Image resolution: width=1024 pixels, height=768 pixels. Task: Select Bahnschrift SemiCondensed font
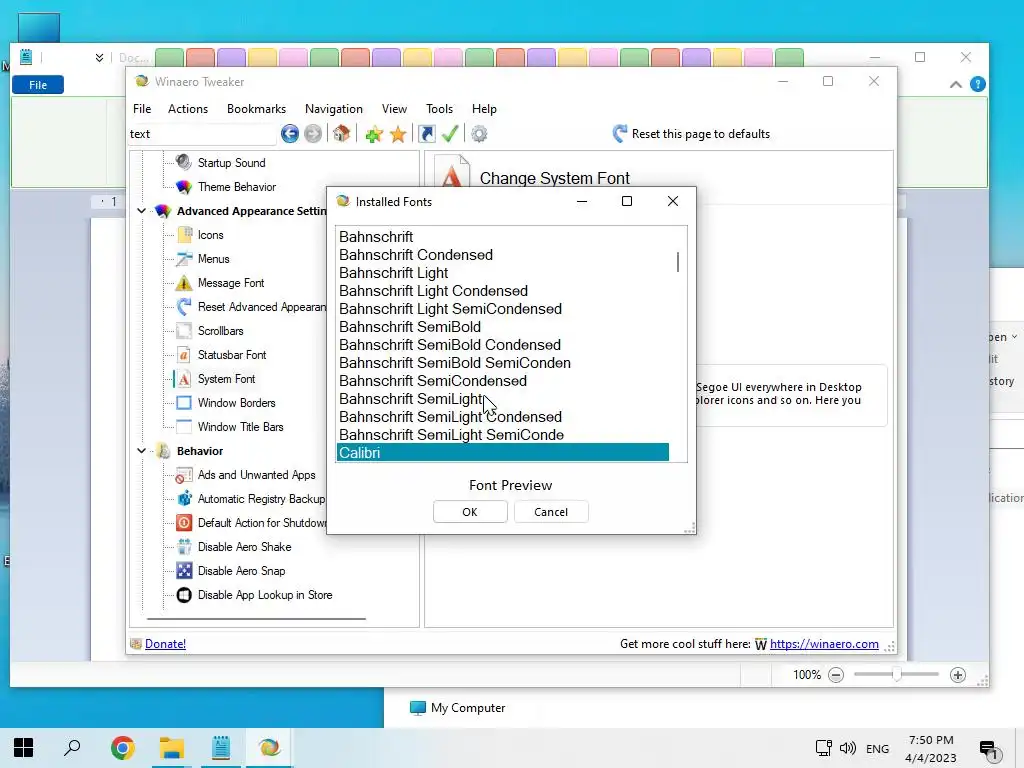coord(432,381)
